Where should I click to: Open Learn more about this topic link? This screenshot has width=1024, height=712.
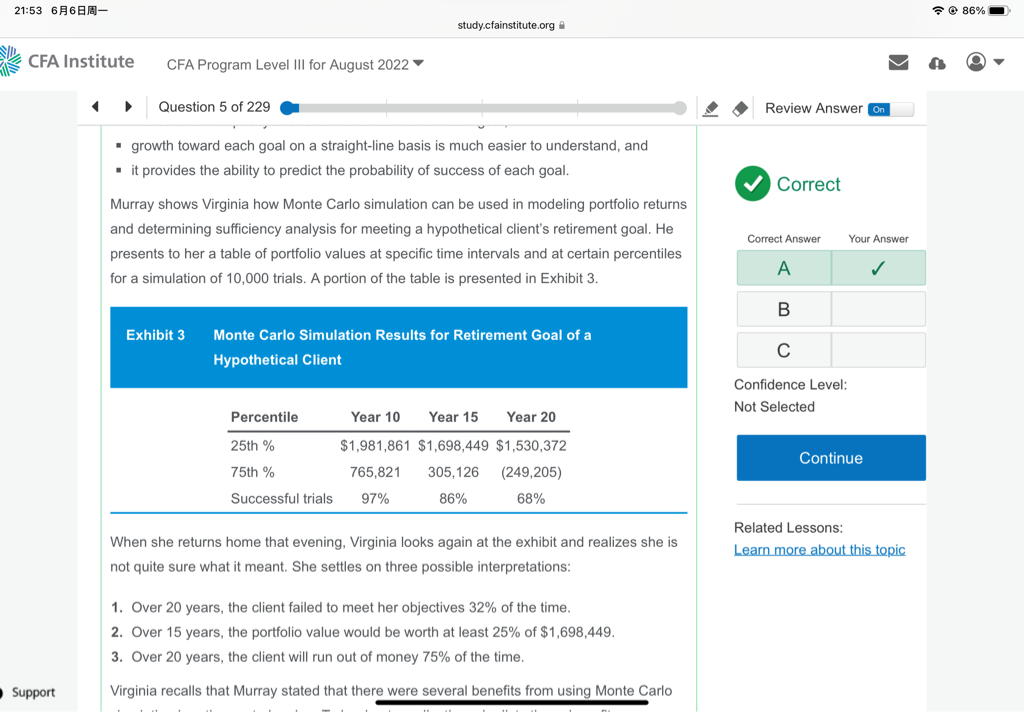click(819, 550)
